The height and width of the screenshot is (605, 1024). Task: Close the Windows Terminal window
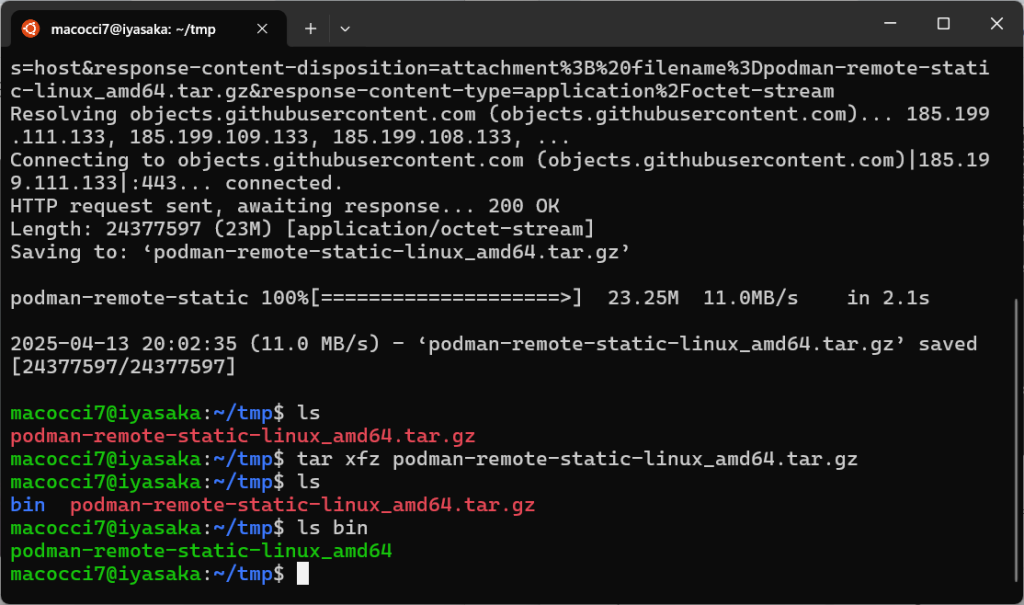(996, 23)
